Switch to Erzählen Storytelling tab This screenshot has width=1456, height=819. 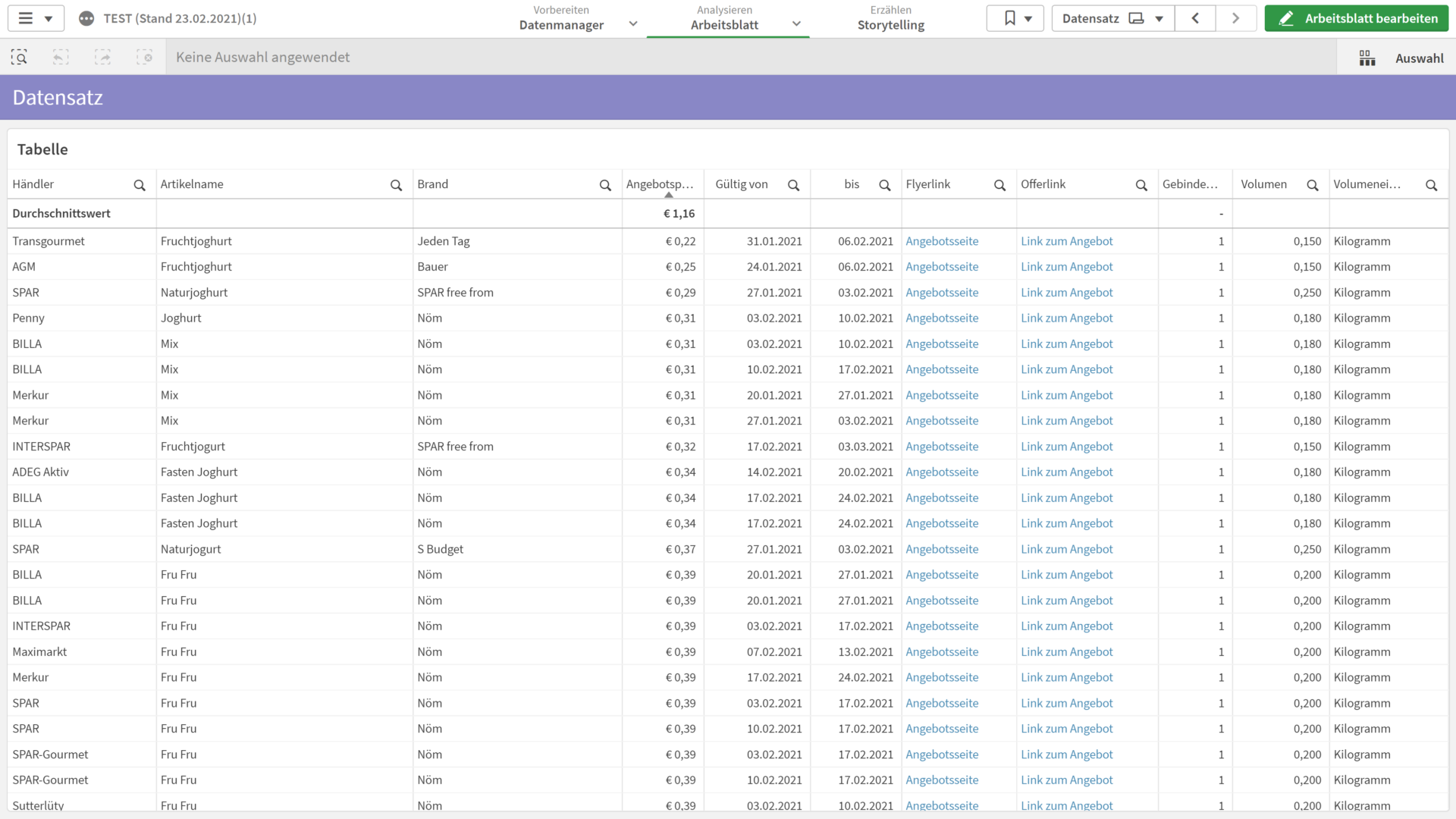point(891,18)
